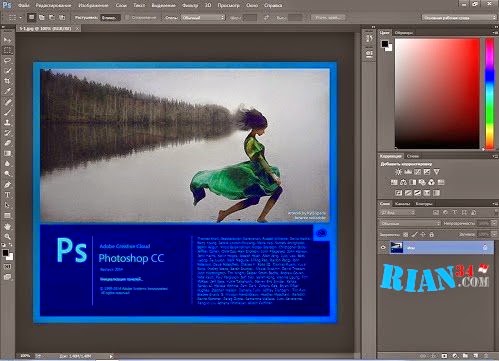
Task: Click the Фон layer thumbnail
Action: pos(396,248)
